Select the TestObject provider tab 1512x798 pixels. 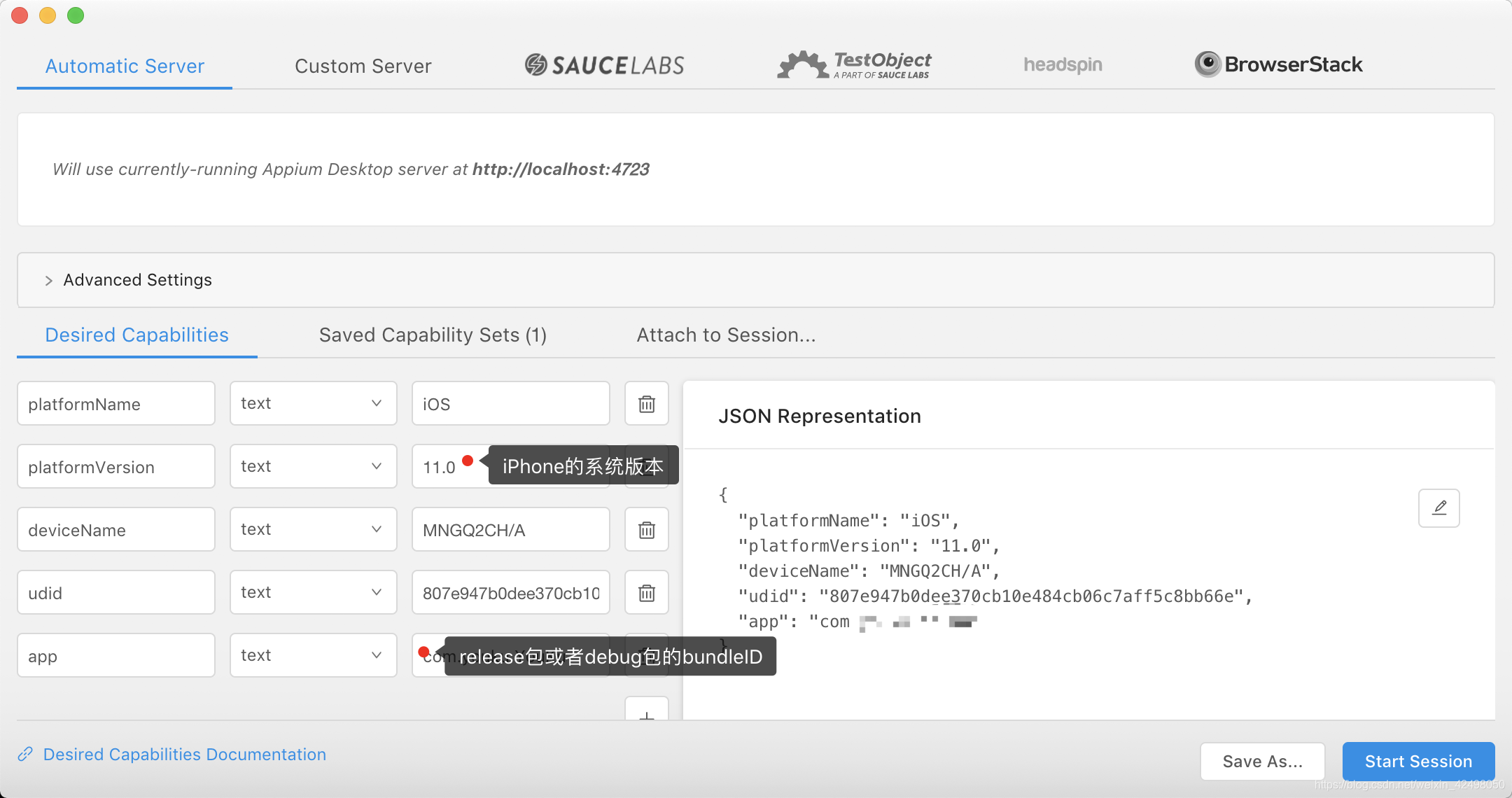[855, 65]
